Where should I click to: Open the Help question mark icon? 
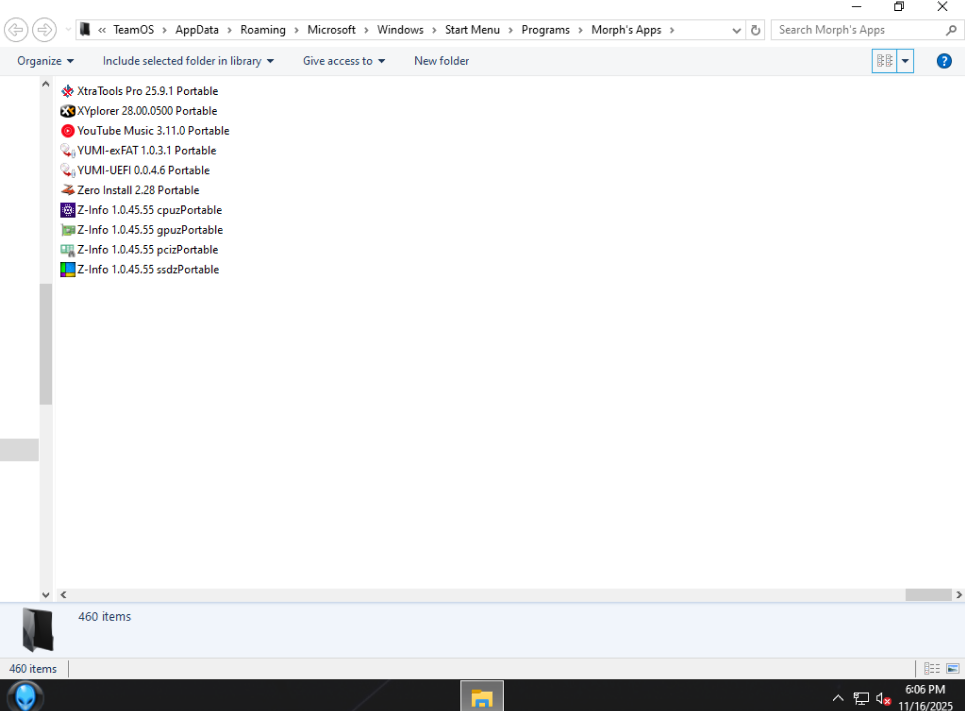tap(944, 61)
